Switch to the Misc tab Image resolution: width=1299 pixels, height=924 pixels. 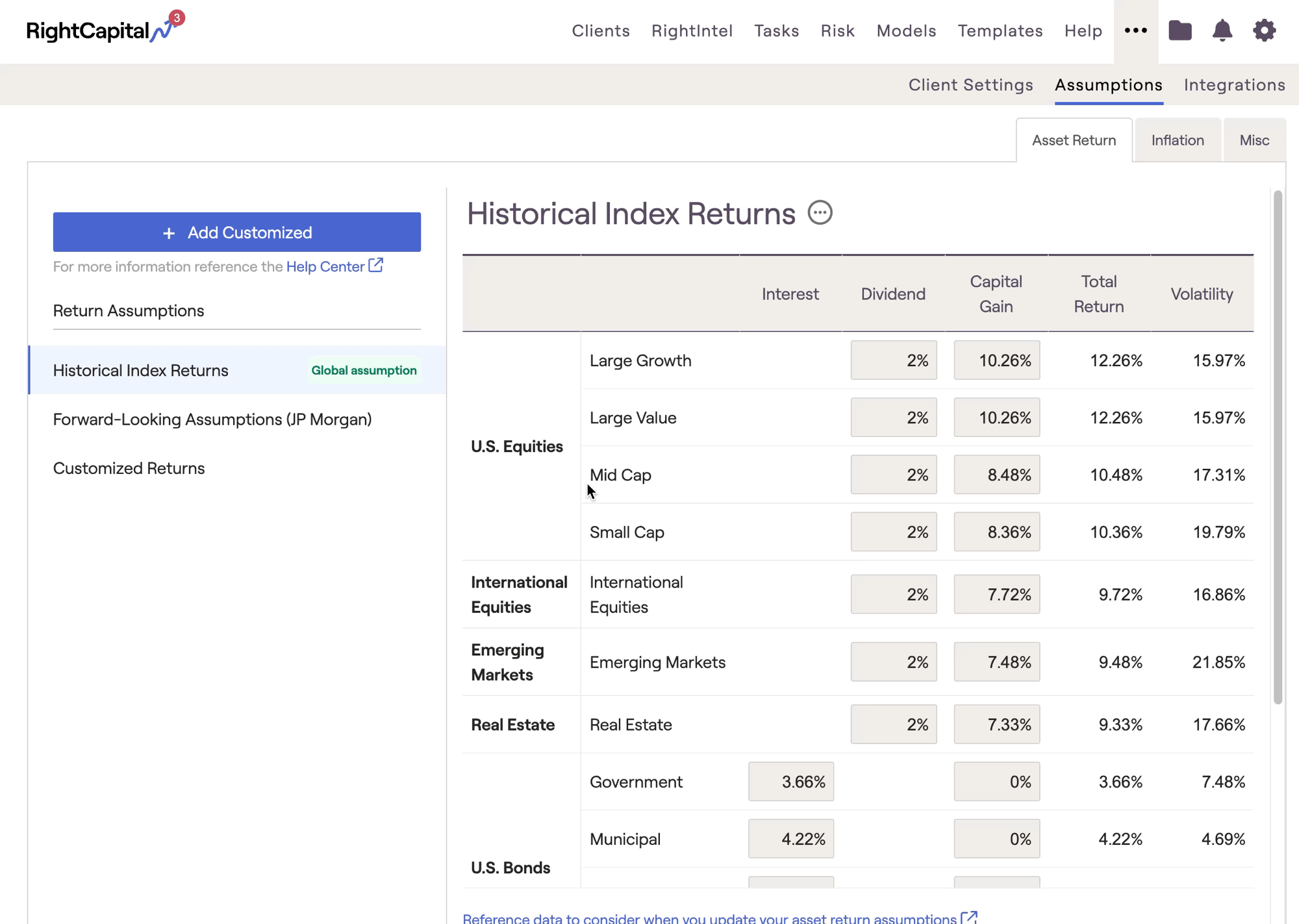[x=1254, y=140]
